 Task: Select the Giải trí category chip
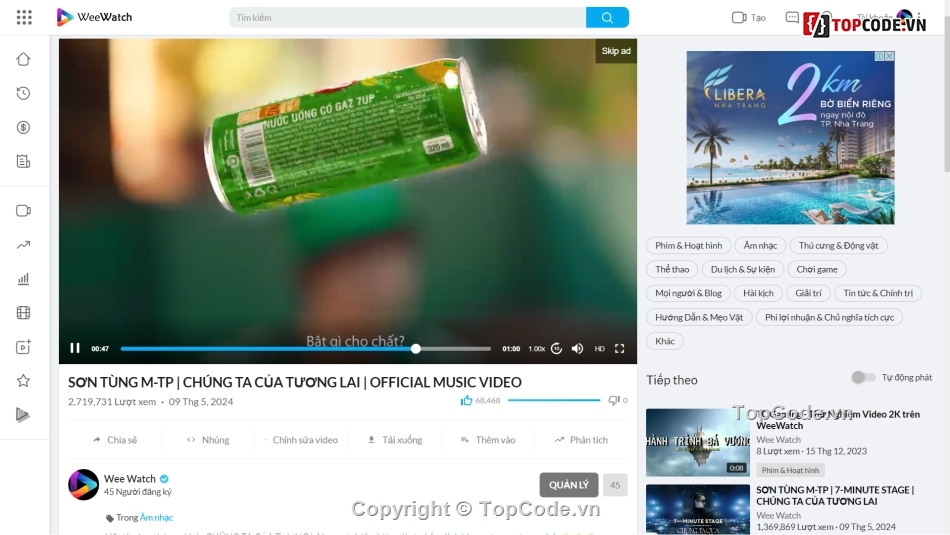point(808,293)
